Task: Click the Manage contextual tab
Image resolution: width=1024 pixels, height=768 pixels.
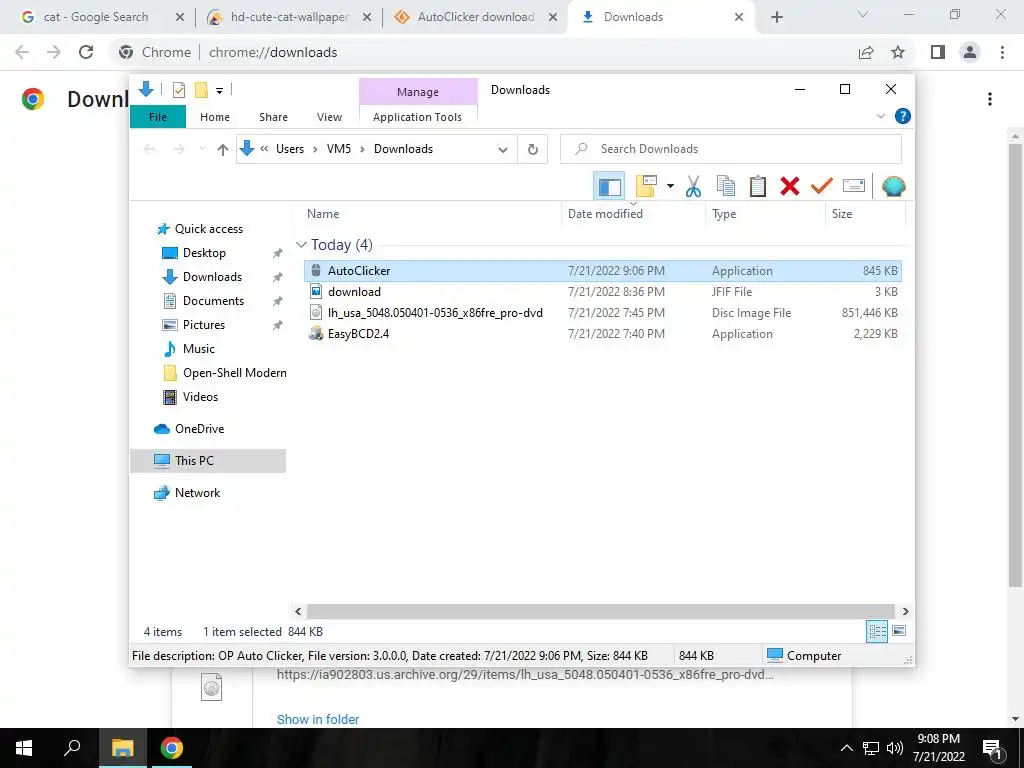Action: (418, 92)
